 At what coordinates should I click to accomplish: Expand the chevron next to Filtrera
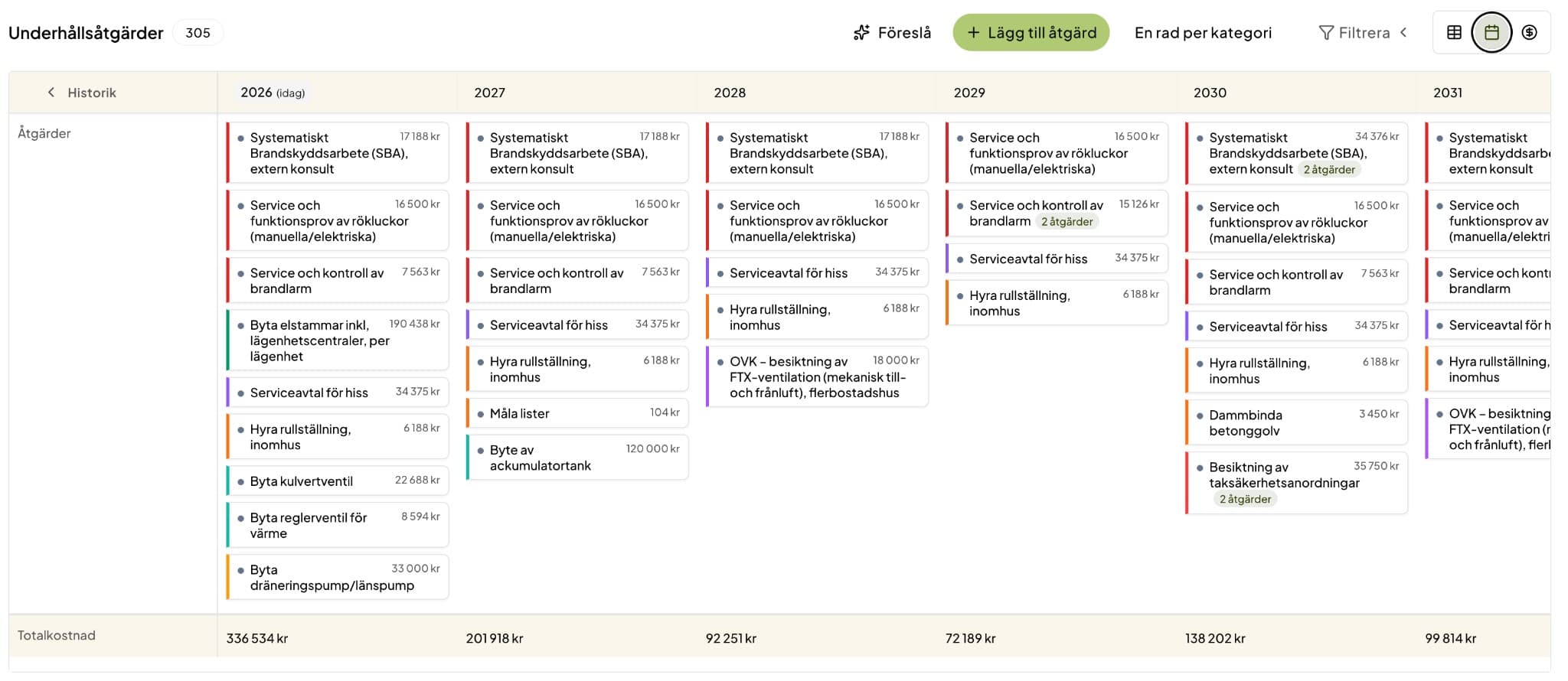(1403, 32)
